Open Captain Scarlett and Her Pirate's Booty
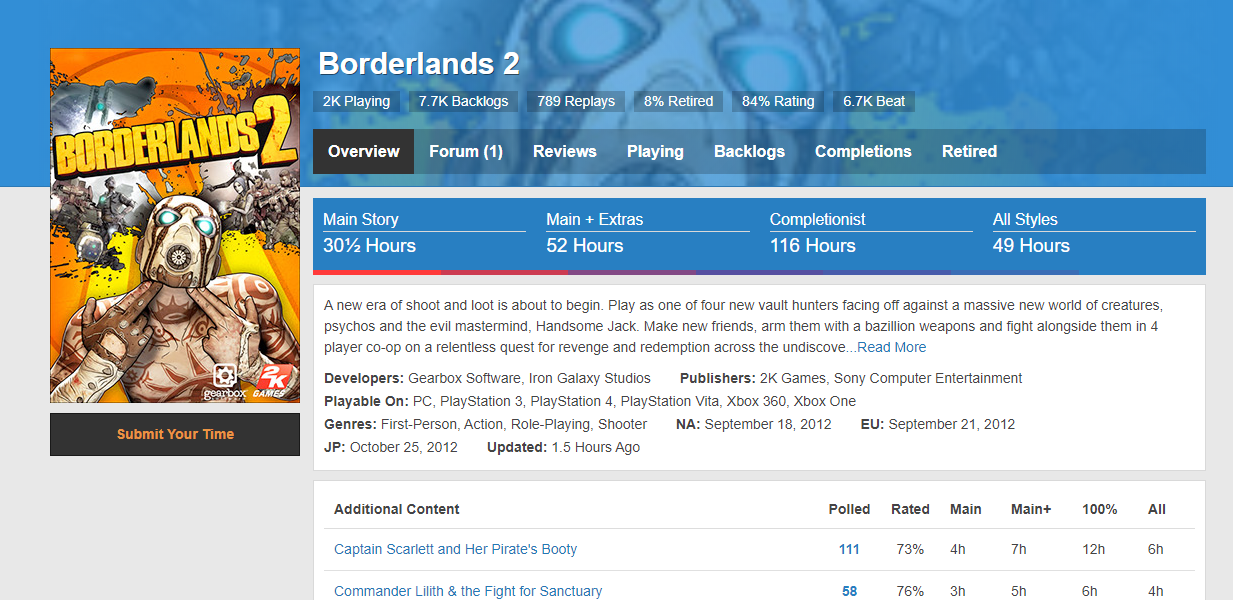 tap(455, 549)
